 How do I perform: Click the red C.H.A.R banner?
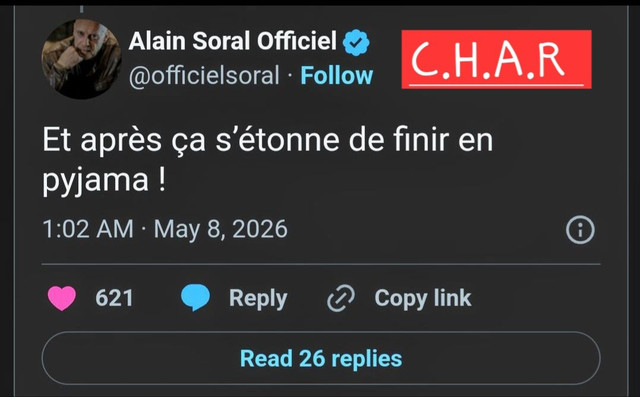(496, 59)
